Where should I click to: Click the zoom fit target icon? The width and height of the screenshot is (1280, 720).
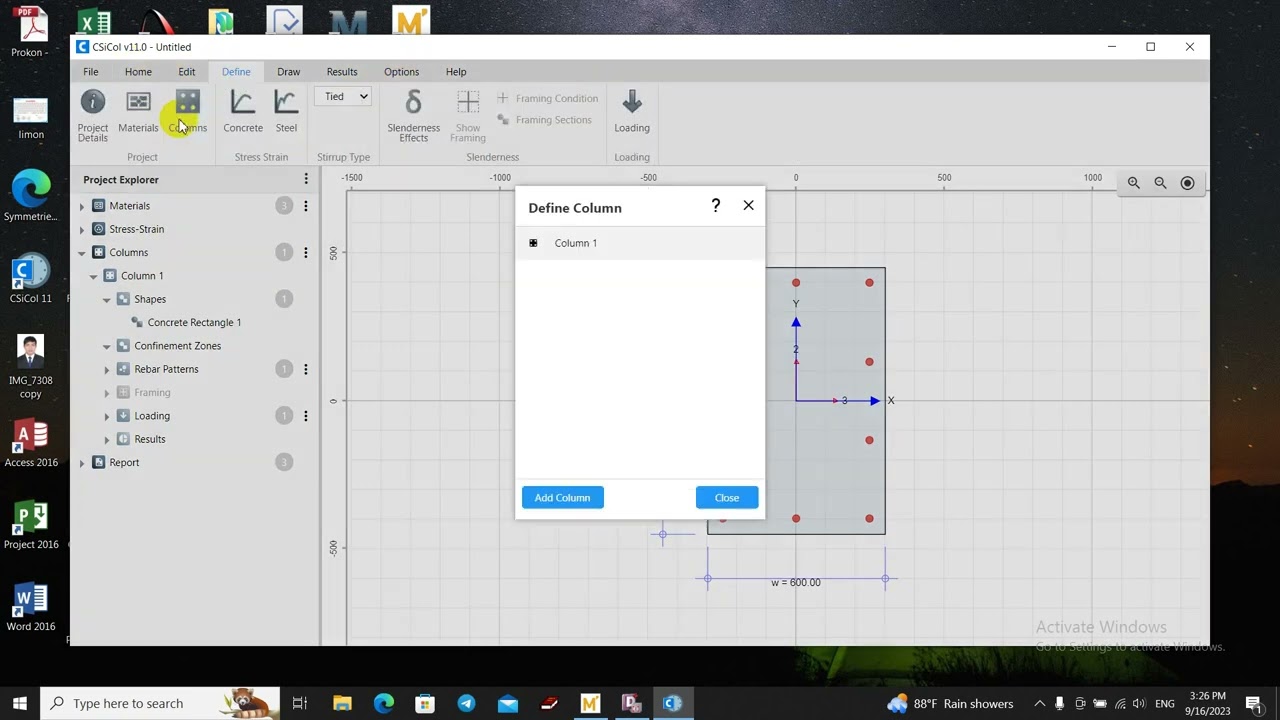pyautogui.click(x=1187, y=183)
